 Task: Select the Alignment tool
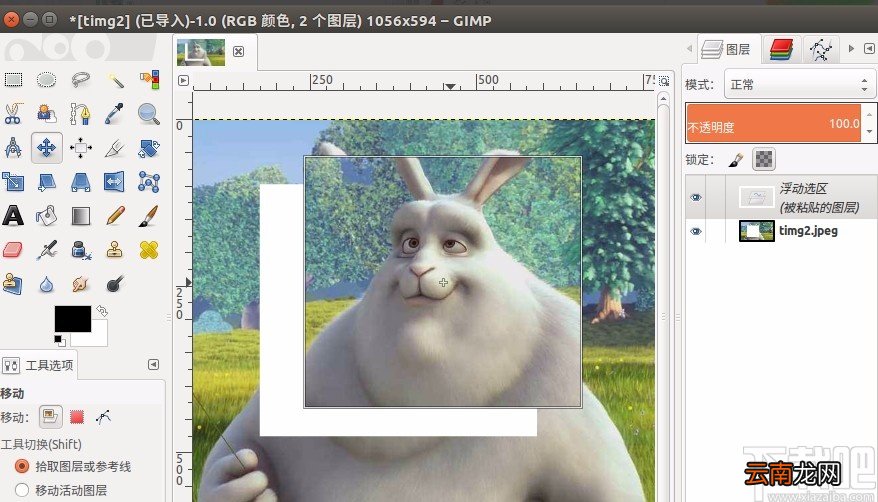81,148
